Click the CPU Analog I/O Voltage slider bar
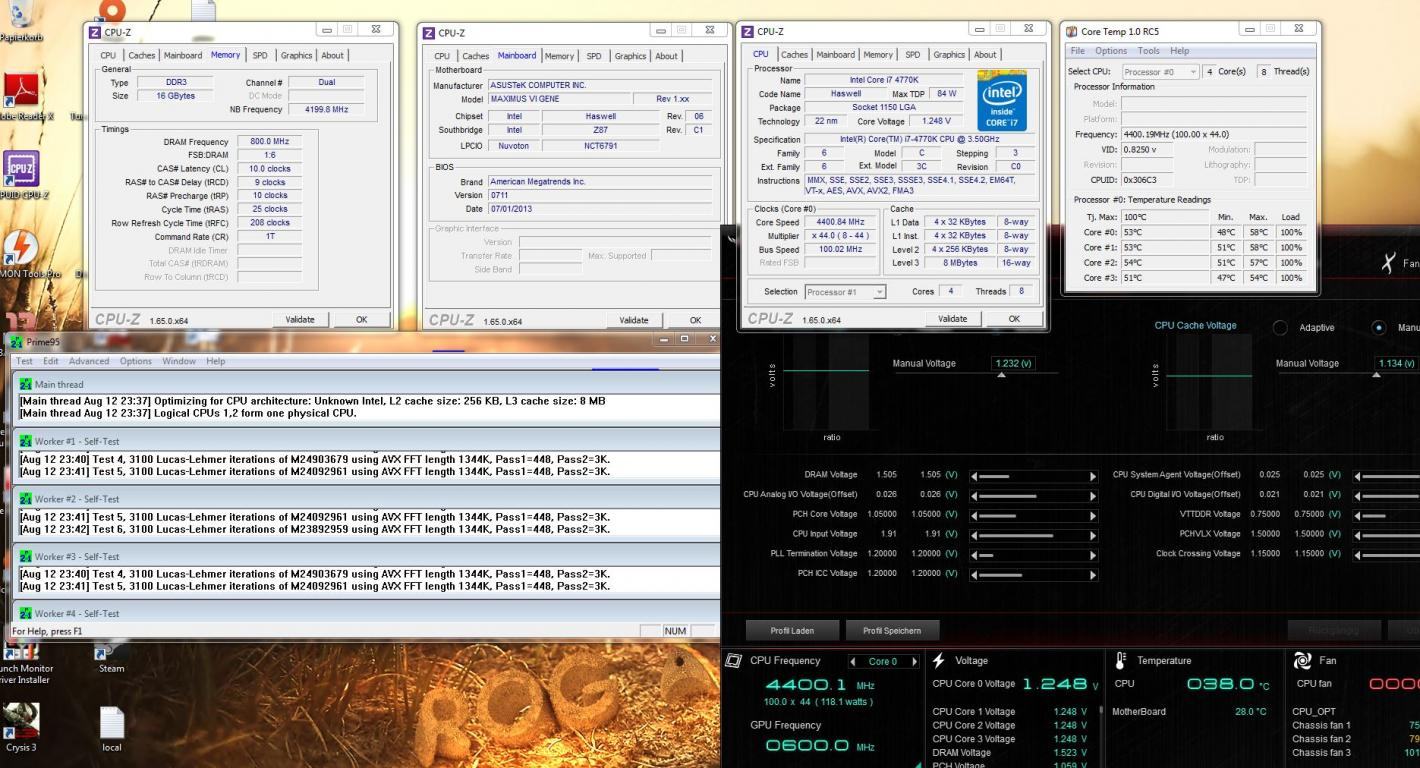Viewport: 1420px width, 768px height. click(x=1033, y=495)
